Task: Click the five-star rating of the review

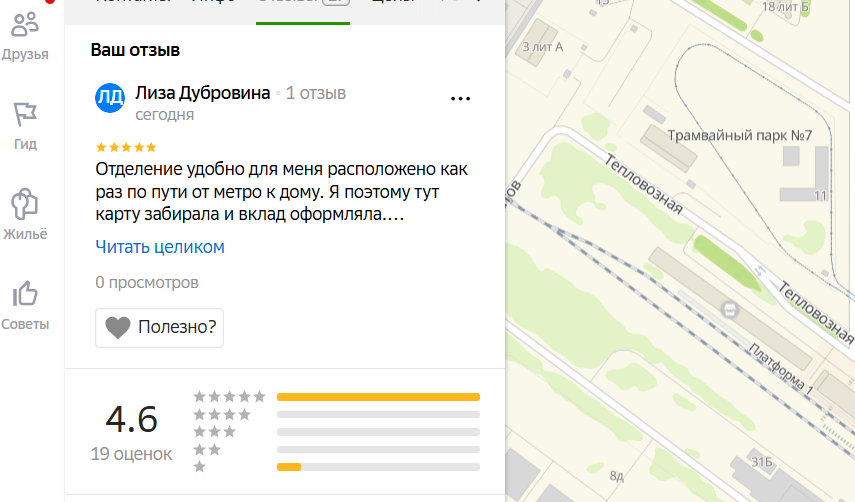Action: click(x=126, y=147)
